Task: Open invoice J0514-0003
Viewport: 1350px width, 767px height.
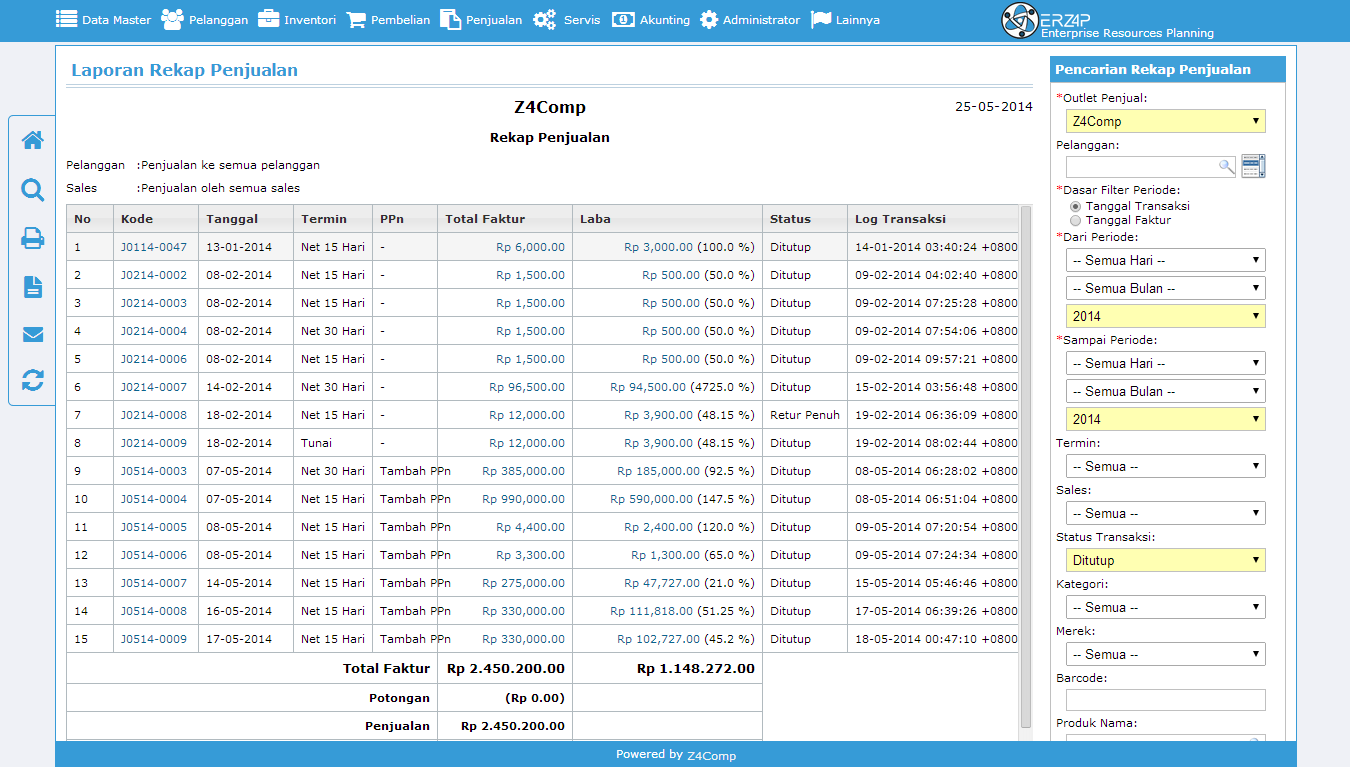Action: (x=154, y=471)
